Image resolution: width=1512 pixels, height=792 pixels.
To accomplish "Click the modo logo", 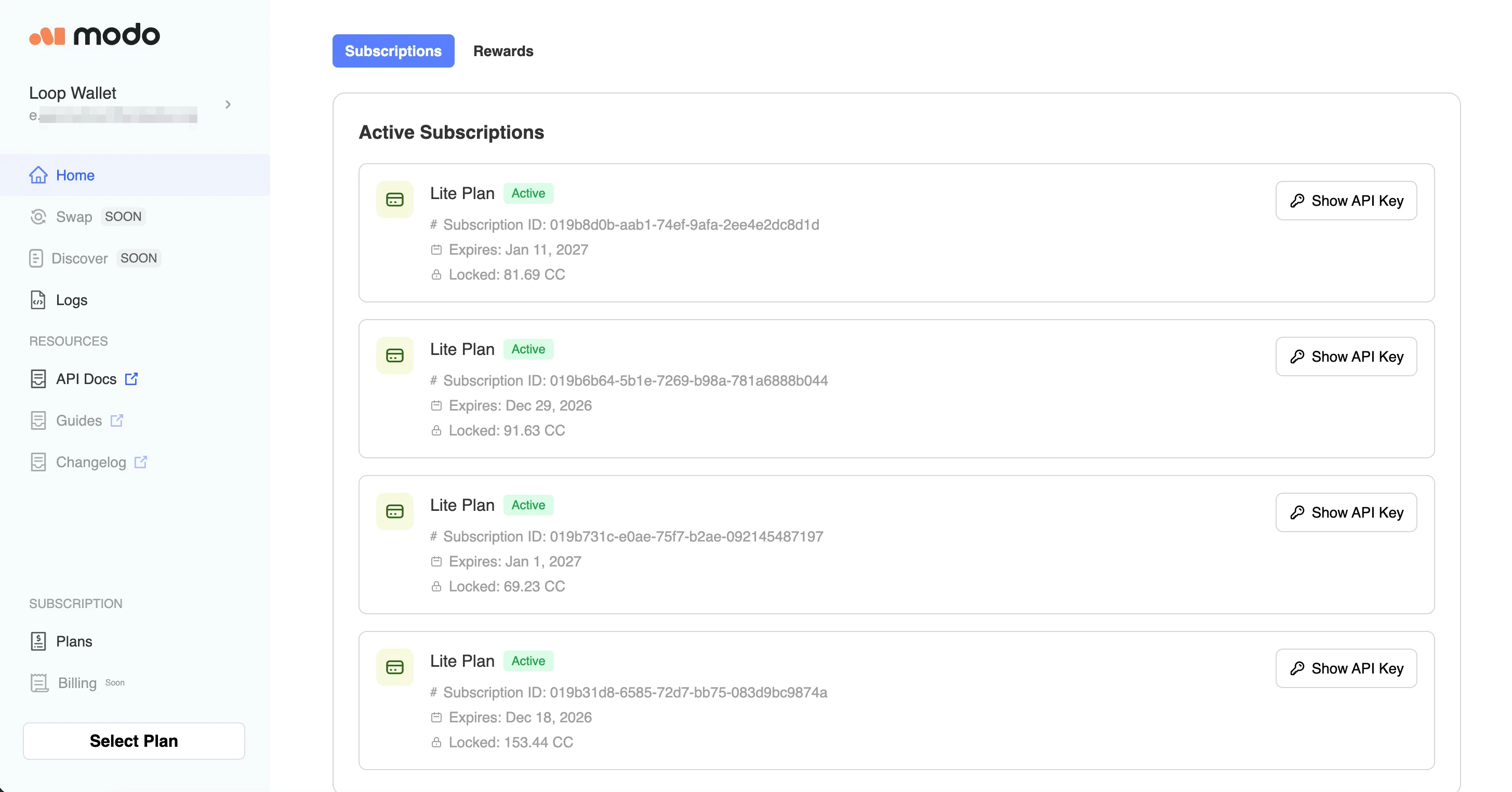I will point(95,35).
